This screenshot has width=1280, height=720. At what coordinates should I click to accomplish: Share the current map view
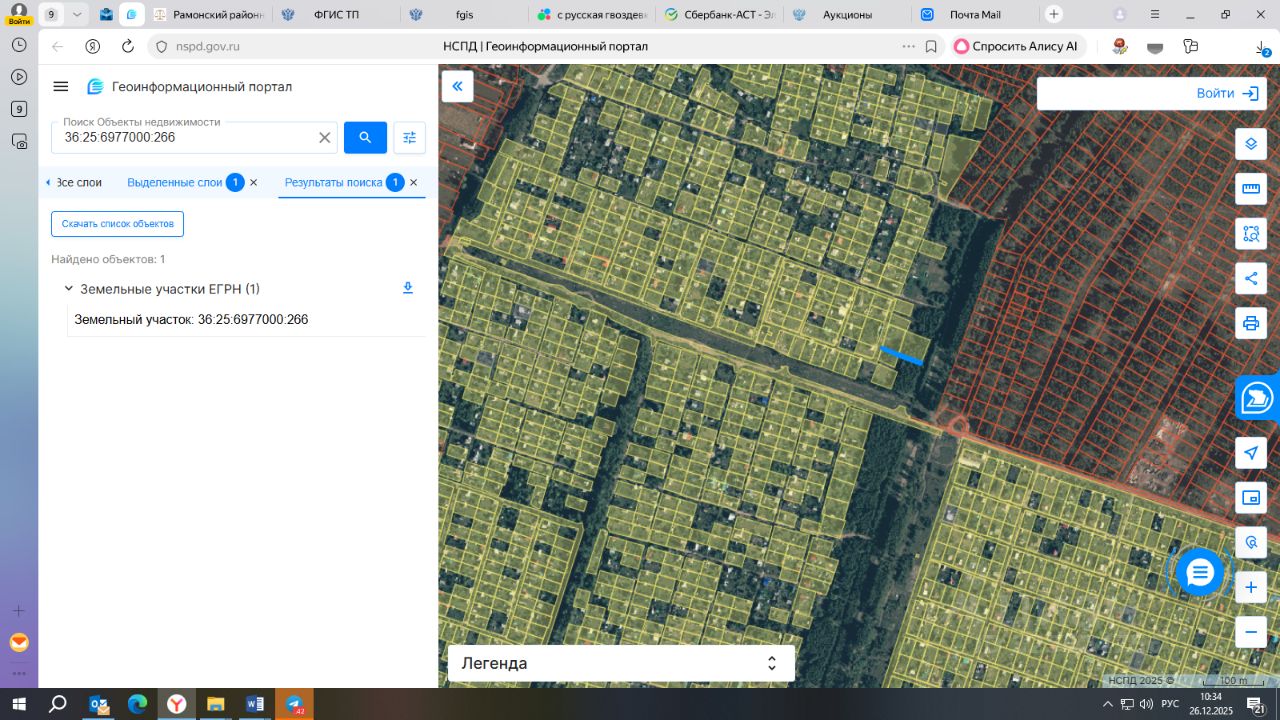point(1251,278)
